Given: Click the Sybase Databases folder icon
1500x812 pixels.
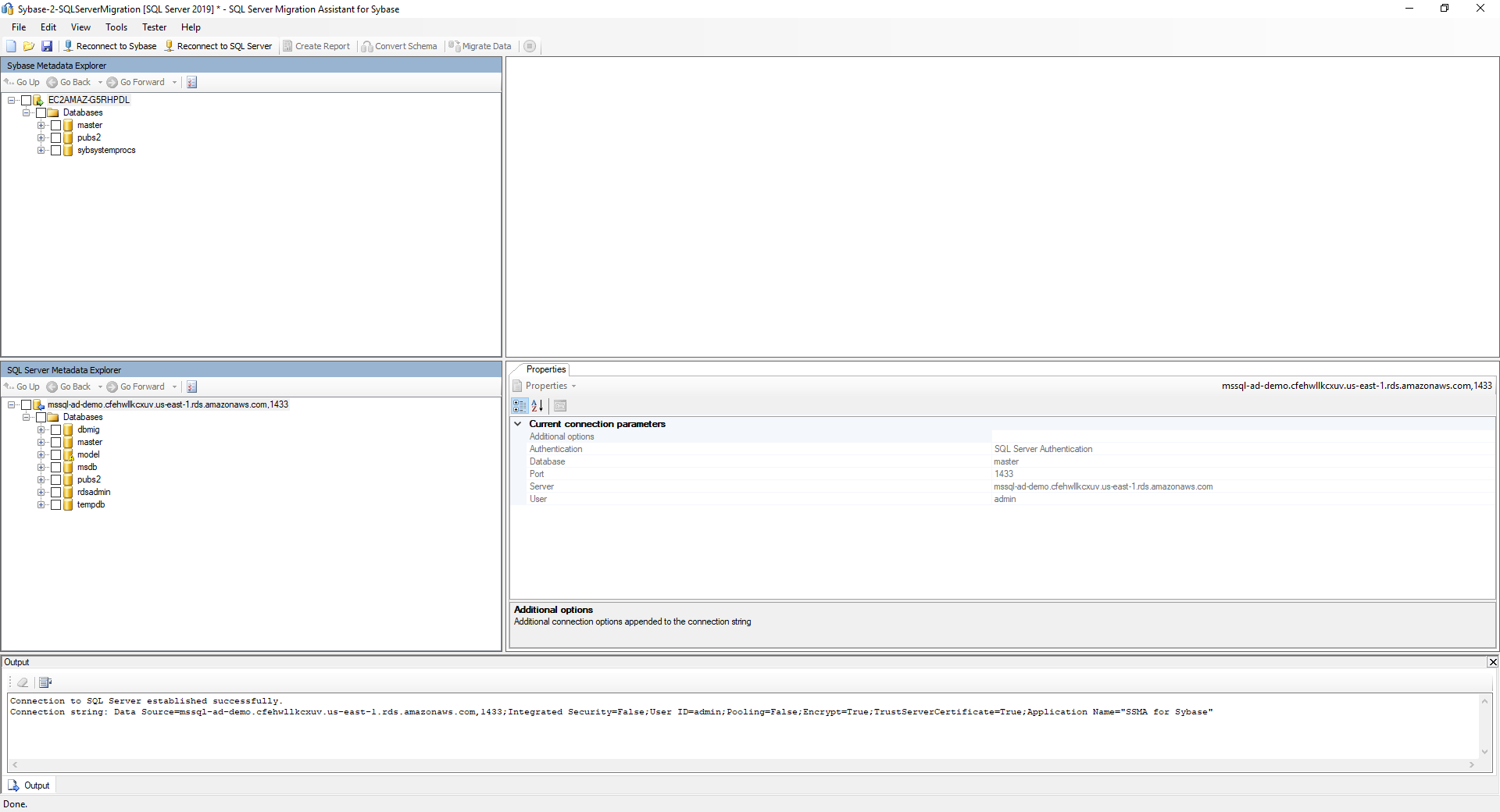Looking at the screenshot, I should [x=53, y=112].
